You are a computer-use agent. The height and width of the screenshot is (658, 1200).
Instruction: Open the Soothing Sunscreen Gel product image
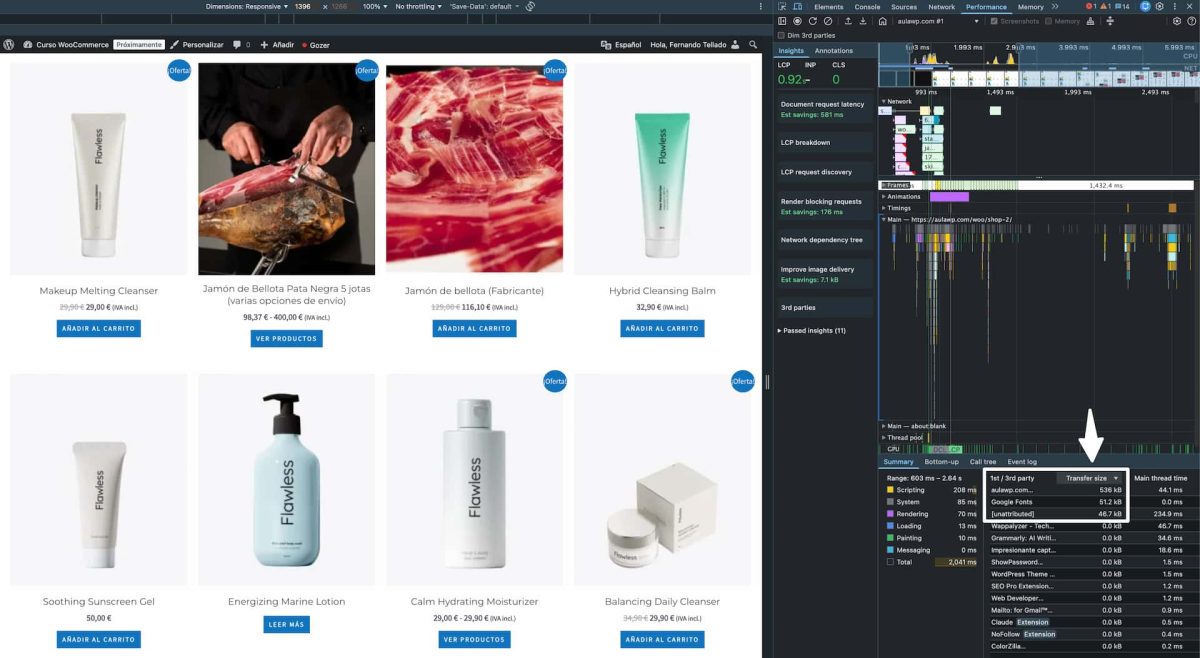[99, 480]
